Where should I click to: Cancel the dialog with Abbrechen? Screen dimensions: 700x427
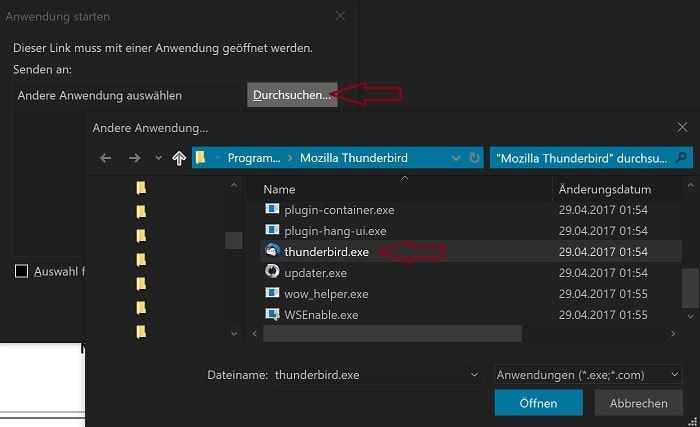pos(638,402)
